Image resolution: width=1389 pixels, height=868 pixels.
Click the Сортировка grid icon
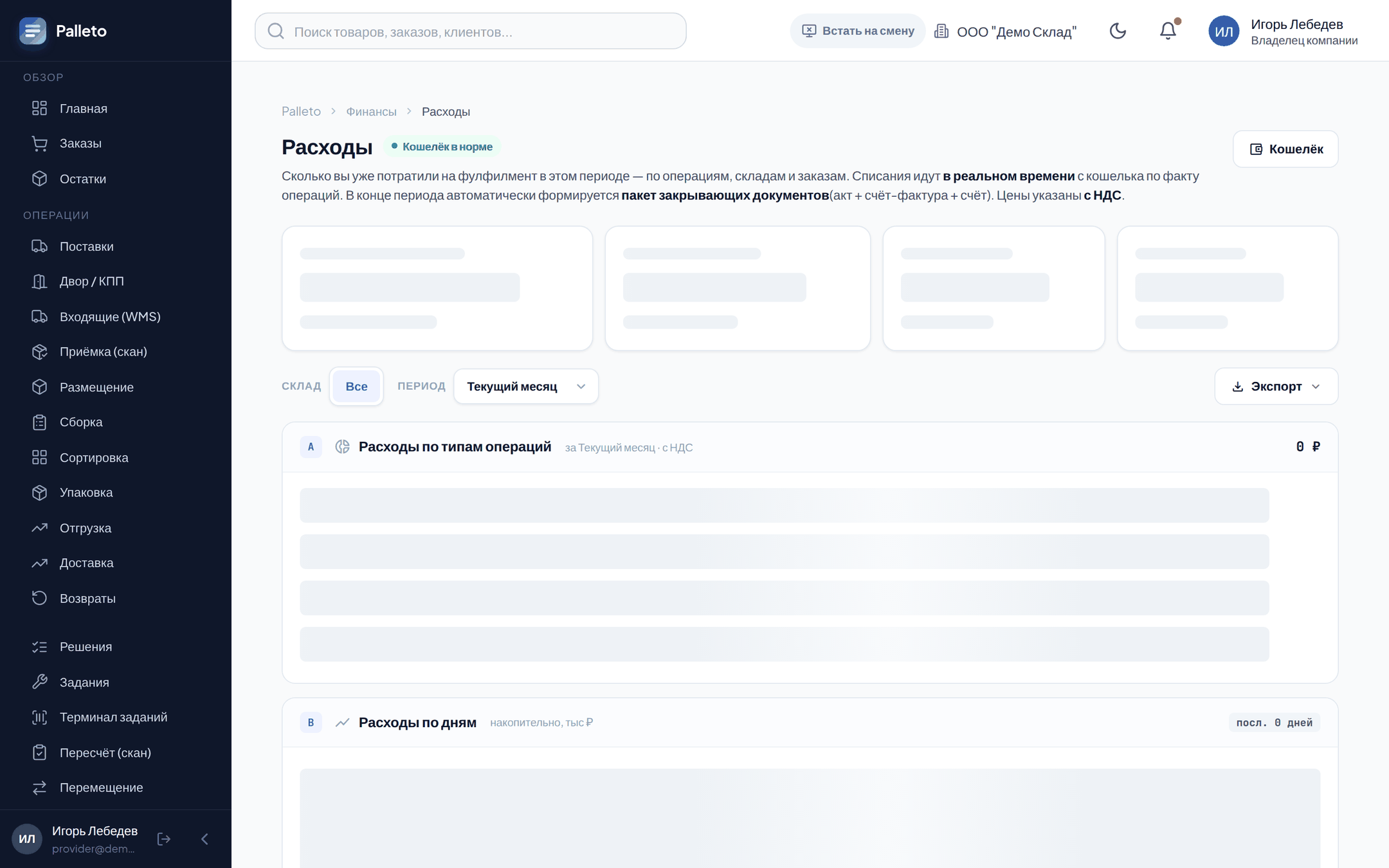tap(40, 458)
